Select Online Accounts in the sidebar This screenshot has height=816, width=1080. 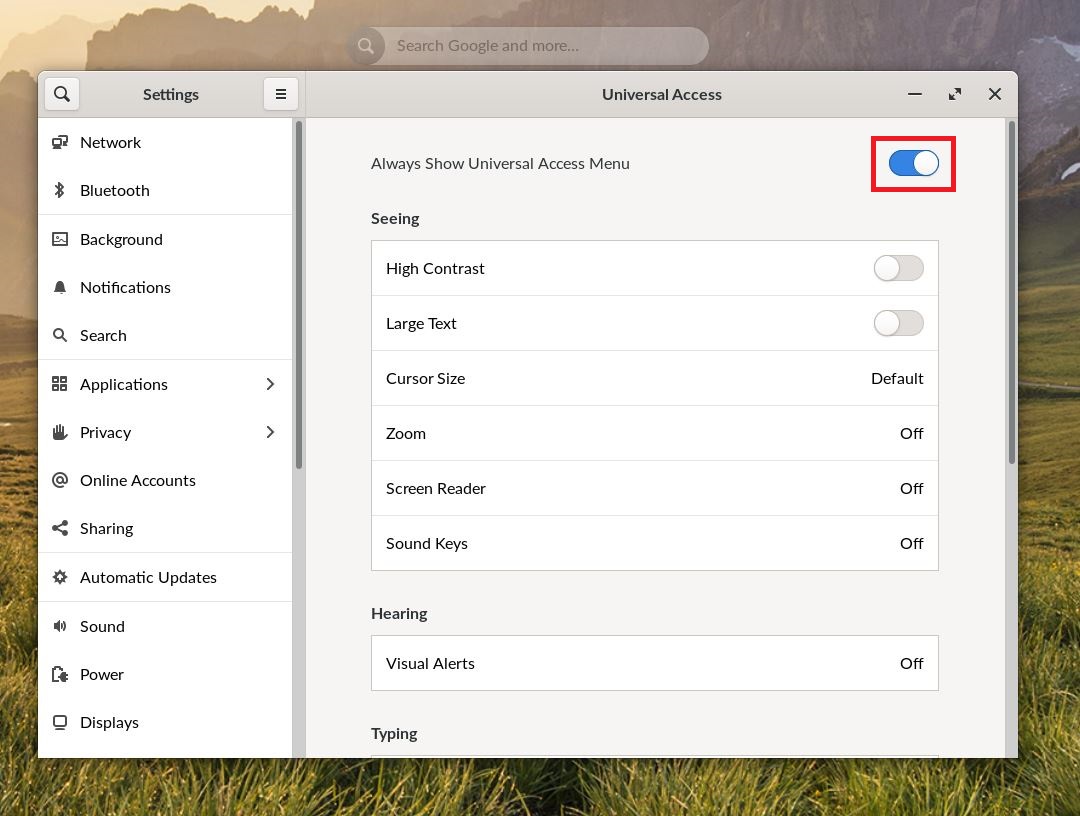click(x=165, y=481)
